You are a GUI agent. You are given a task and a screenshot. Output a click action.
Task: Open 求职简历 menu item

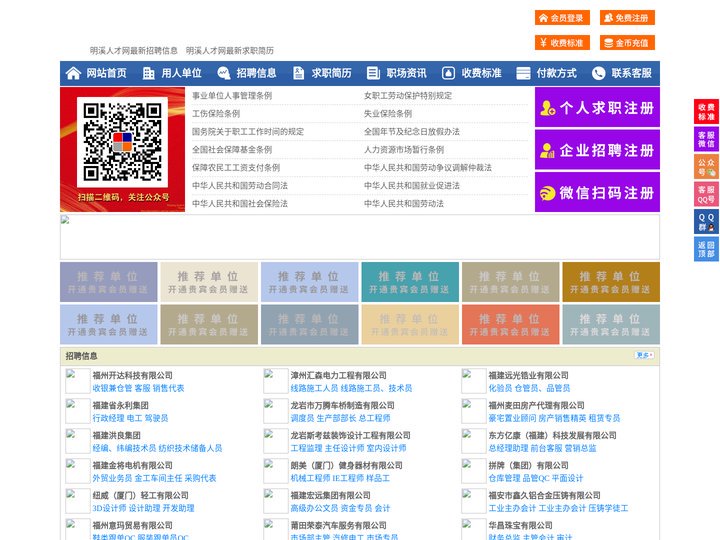[332, 73]
